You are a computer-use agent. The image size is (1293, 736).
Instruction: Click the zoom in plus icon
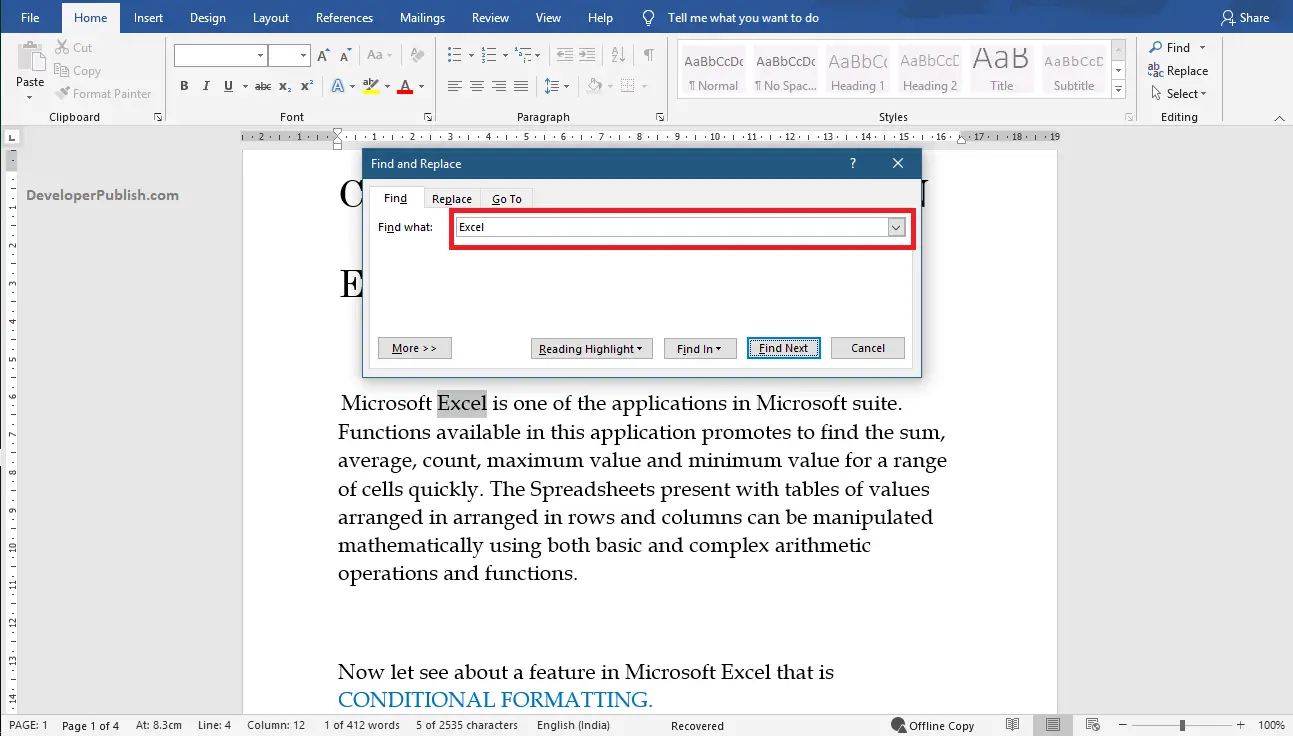(x=1240, y=725)
